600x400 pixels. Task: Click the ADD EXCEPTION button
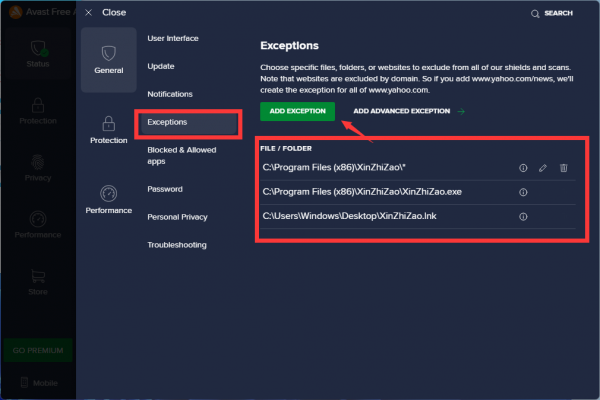[x=297, y=111]
